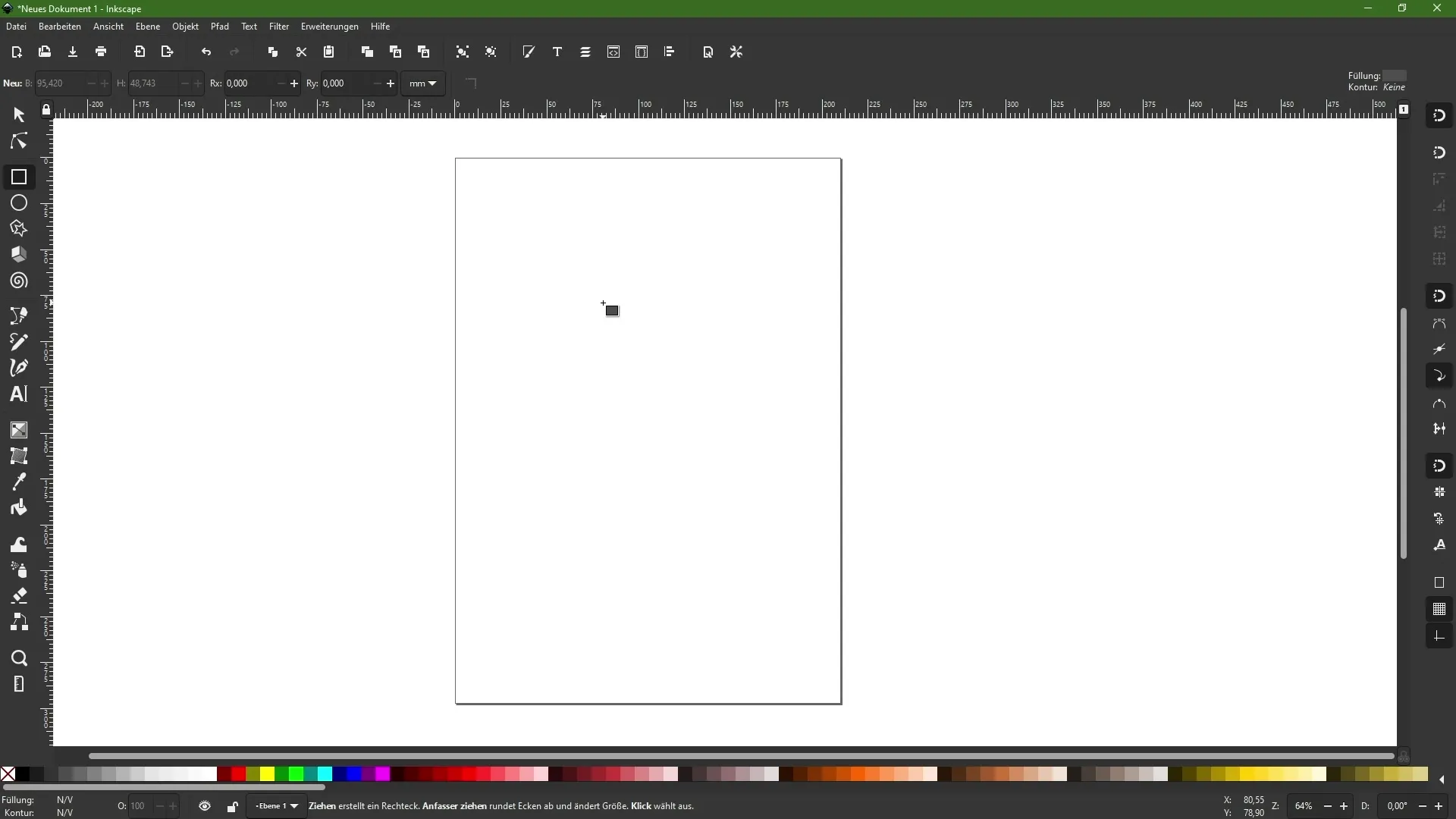Screen dimensions: 1456x819
Task: Toggle bounding box snapping
Action: pyautogui.click(x=1439, y=153)
